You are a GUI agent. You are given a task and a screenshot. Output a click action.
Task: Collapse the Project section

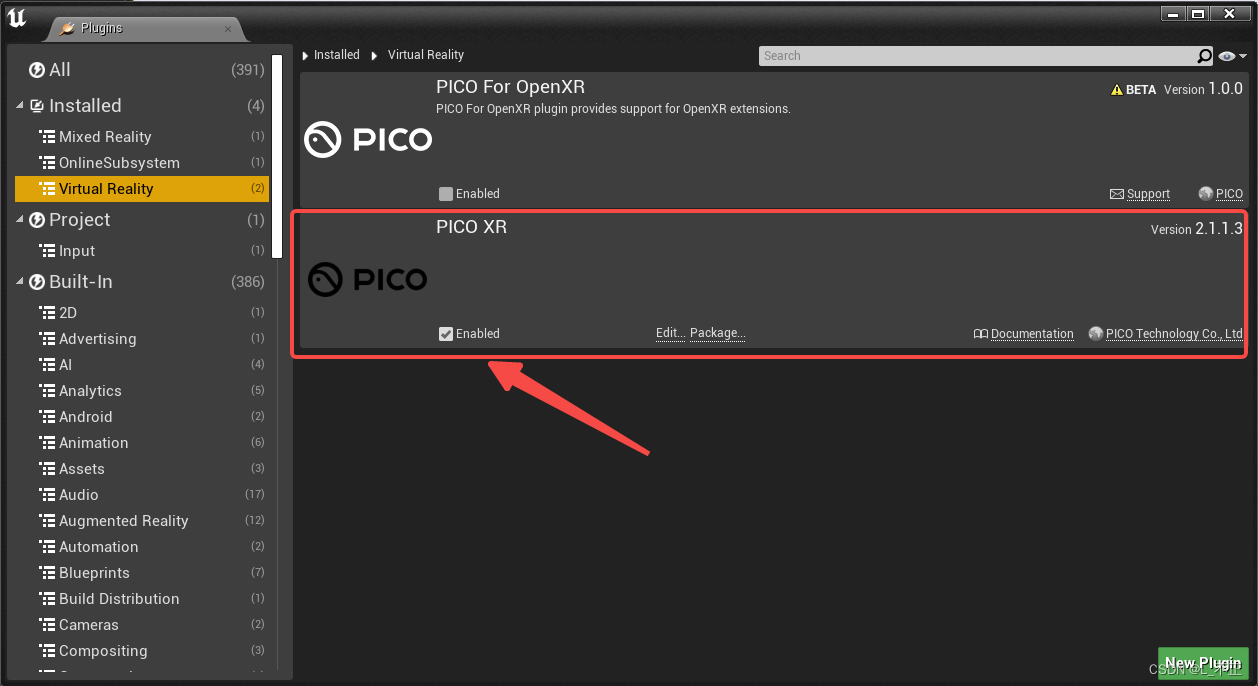17,219
